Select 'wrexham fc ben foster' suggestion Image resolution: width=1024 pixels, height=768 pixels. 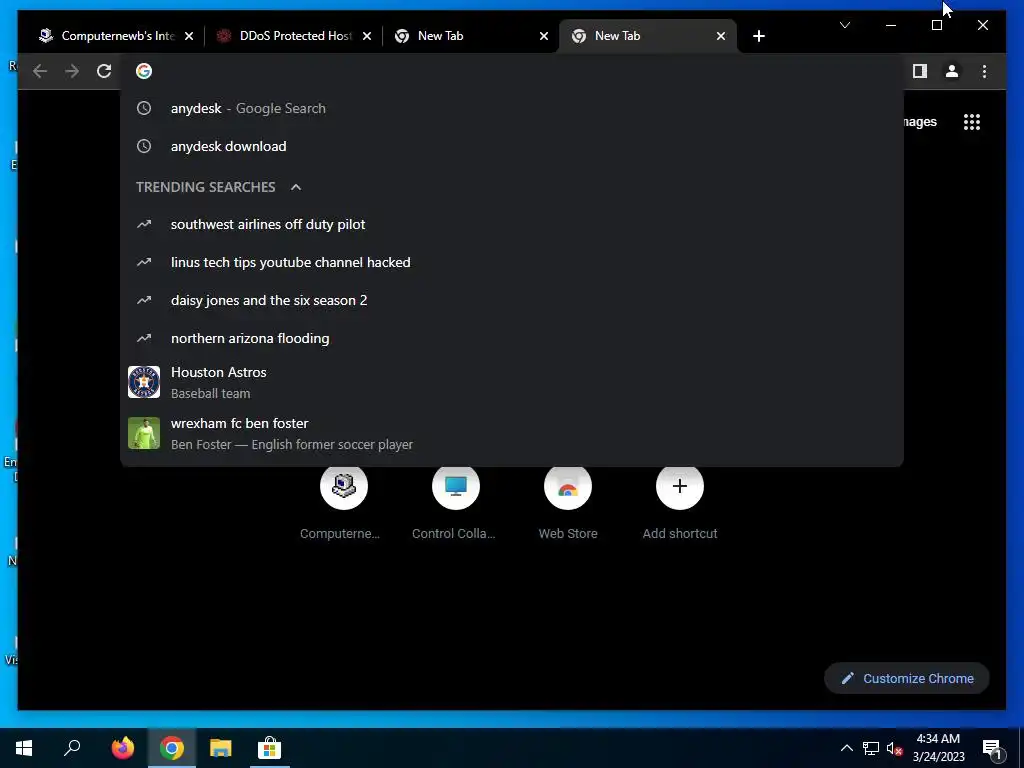pos(511,434)
